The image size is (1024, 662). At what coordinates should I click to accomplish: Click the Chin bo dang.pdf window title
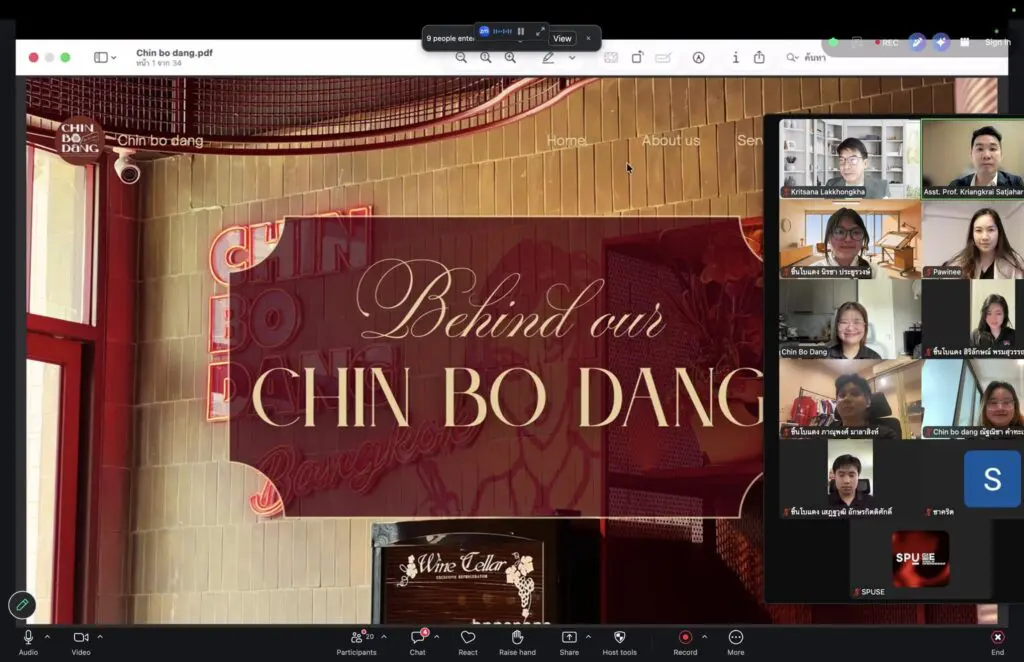pos(174,53)
